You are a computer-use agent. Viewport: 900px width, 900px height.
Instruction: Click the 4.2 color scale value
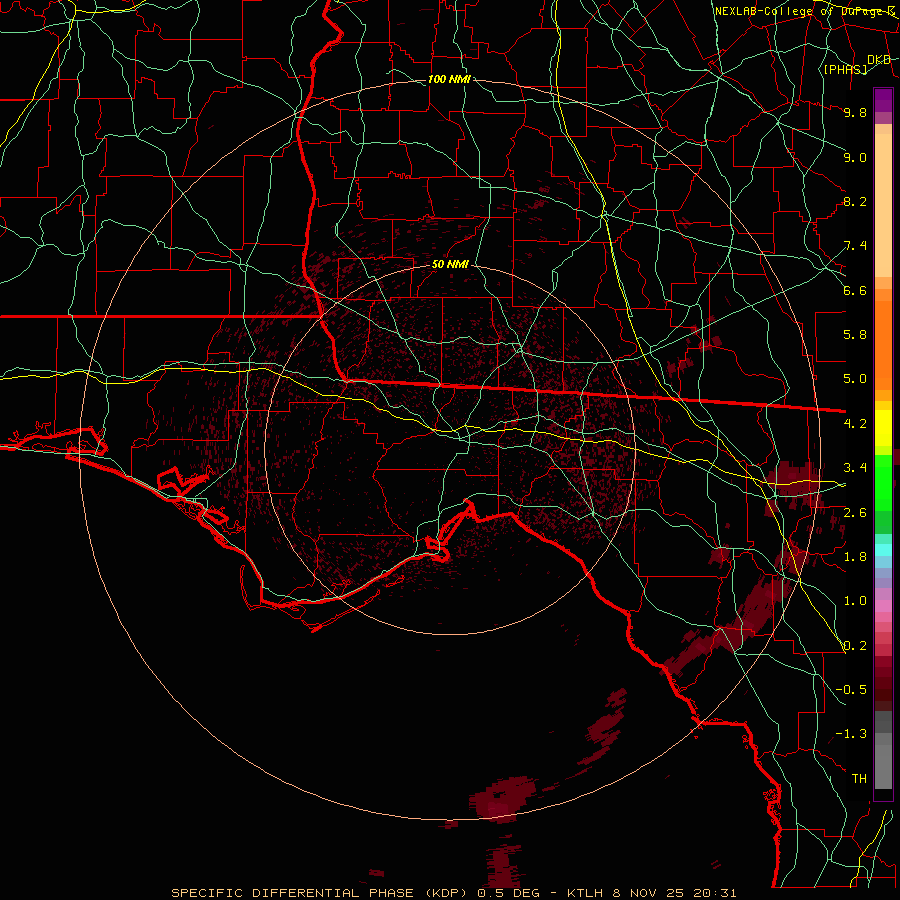coord(855,424)
